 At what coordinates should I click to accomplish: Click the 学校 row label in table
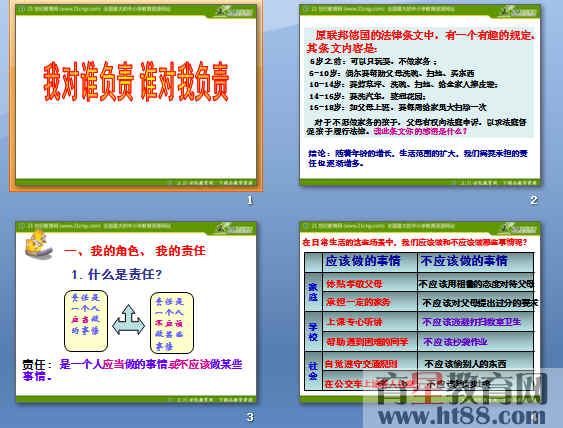click(x=313, y=331)
